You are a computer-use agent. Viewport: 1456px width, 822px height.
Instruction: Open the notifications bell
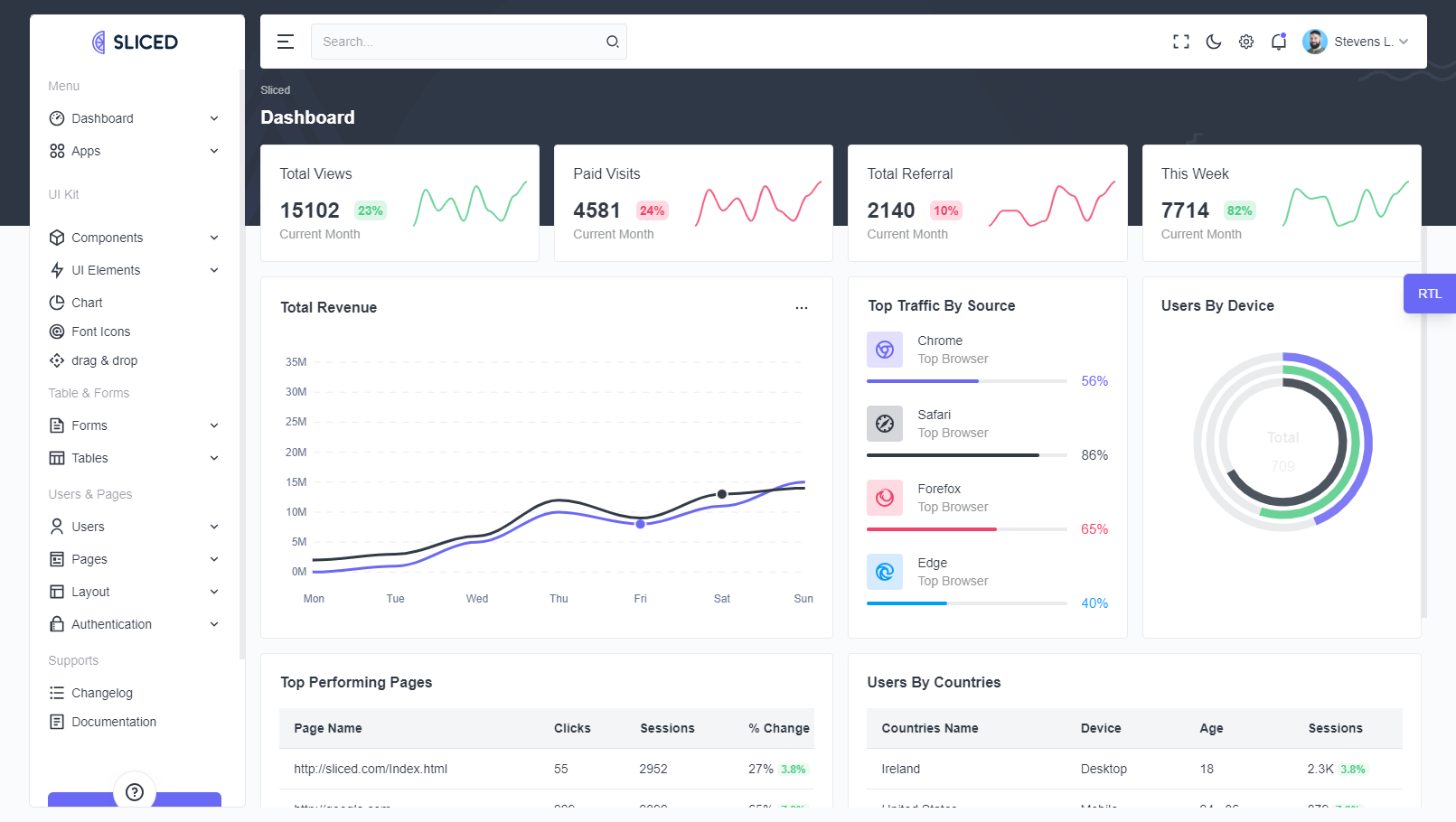tap(1278, 42)
